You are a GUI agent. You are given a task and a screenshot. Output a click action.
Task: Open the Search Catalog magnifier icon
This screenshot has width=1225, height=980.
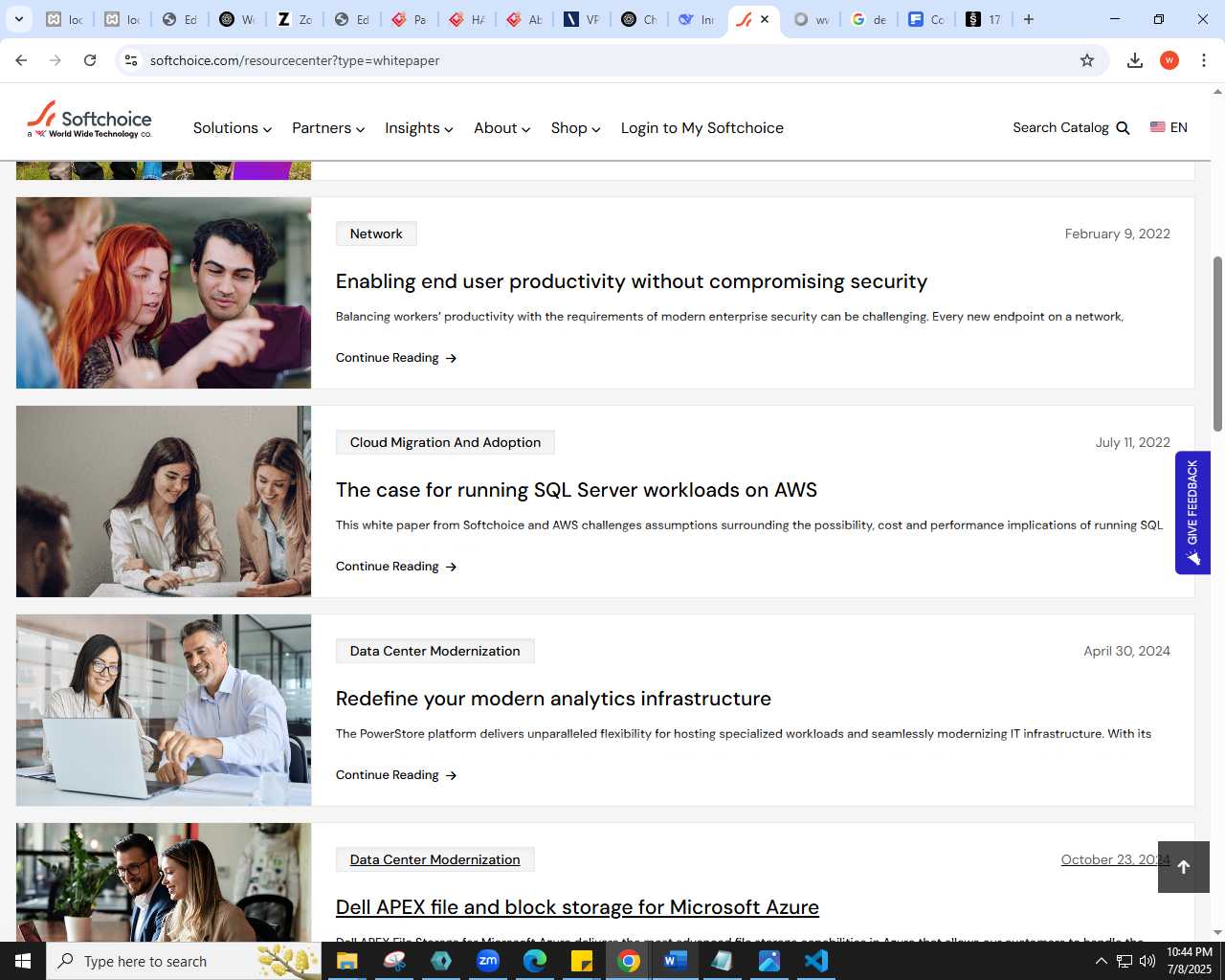coord(1124,128)
